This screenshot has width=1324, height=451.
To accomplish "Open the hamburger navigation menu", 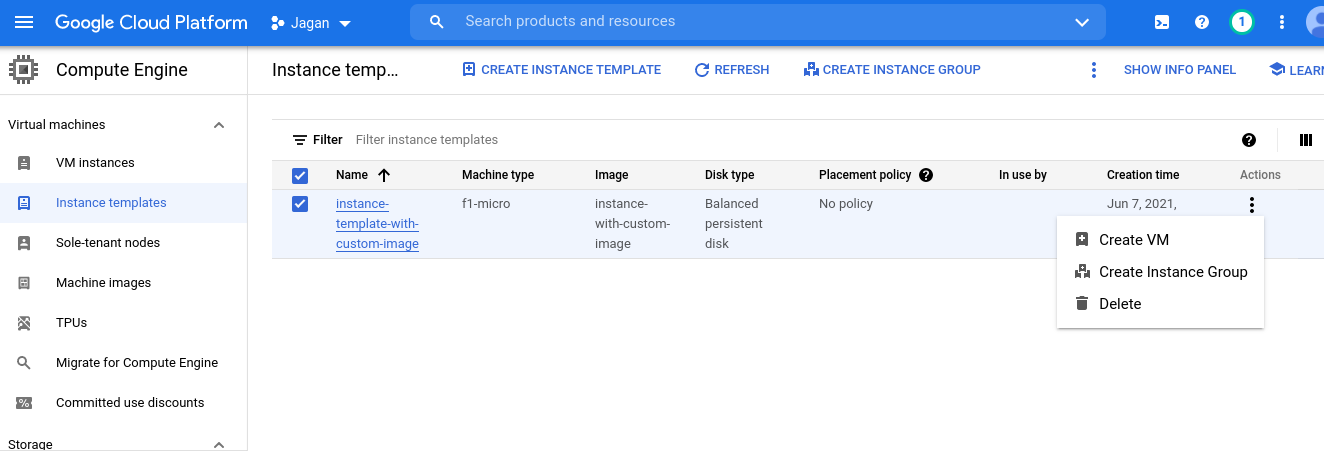I will 24,22.
